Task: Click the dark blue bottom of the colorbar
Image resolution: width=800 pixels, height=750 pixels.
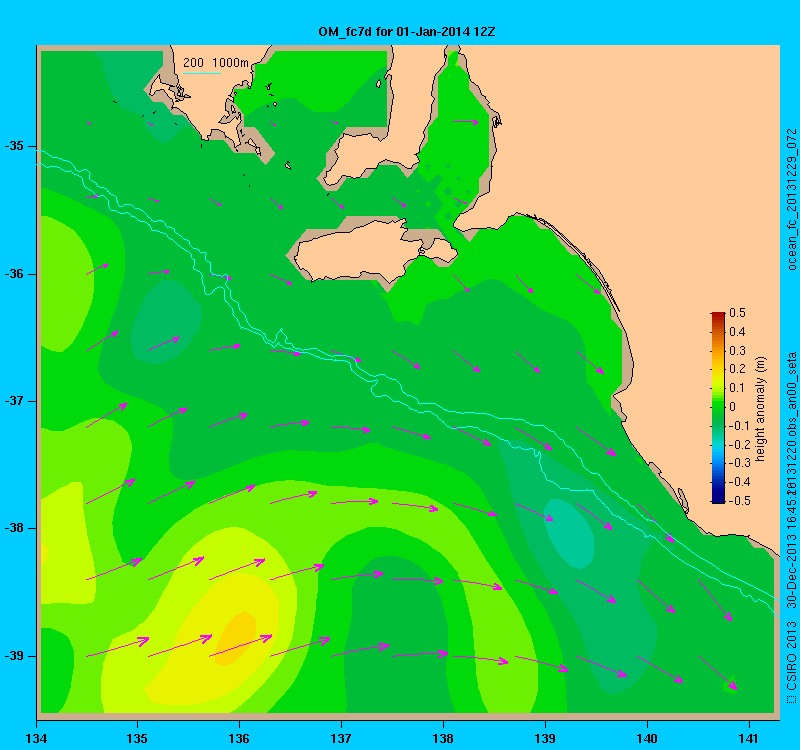Action: (x=718, y=498)
